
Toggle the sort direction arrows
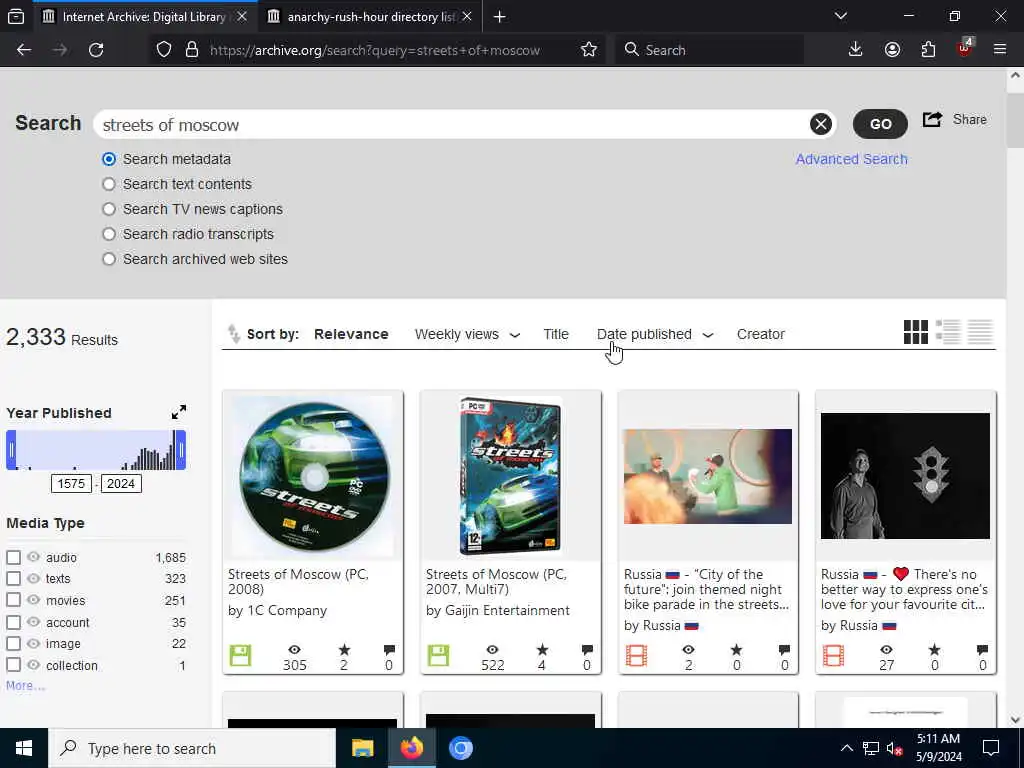[234, 334]
